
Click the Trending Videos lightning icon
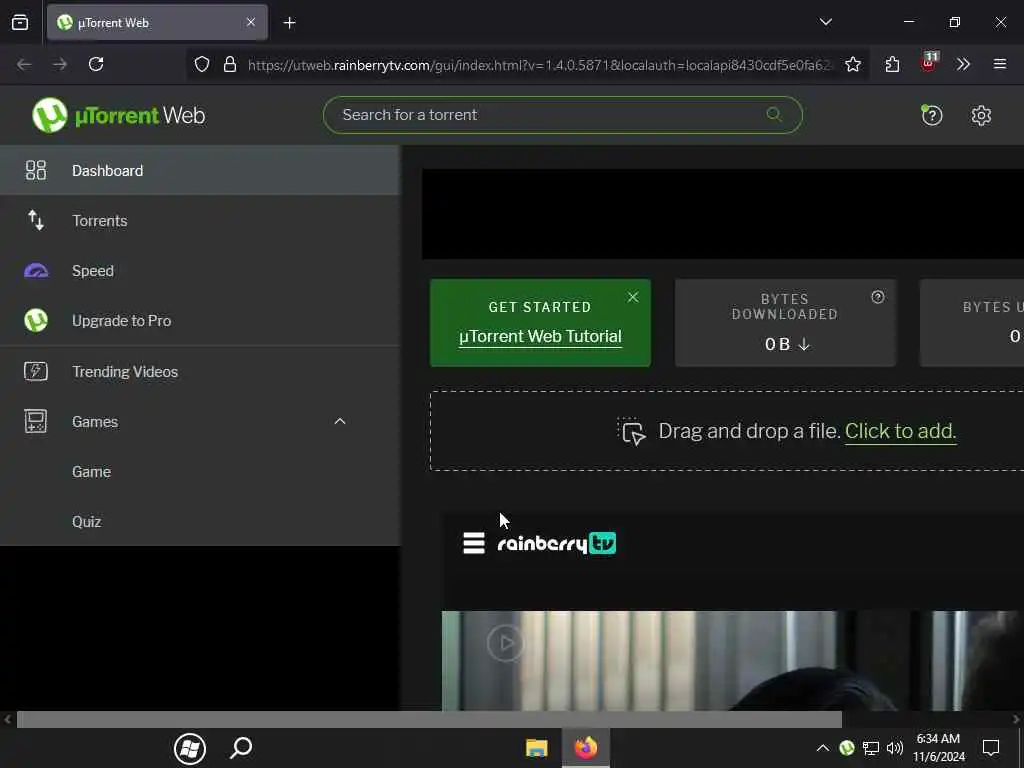(x=36, y=372)
